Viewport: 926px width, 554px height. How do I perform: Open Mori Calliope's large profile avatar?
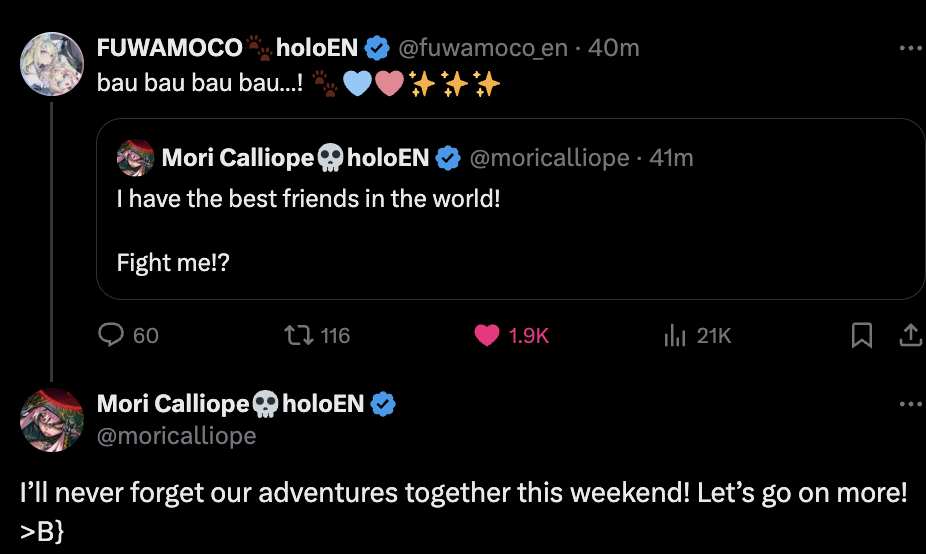(51, 420)
